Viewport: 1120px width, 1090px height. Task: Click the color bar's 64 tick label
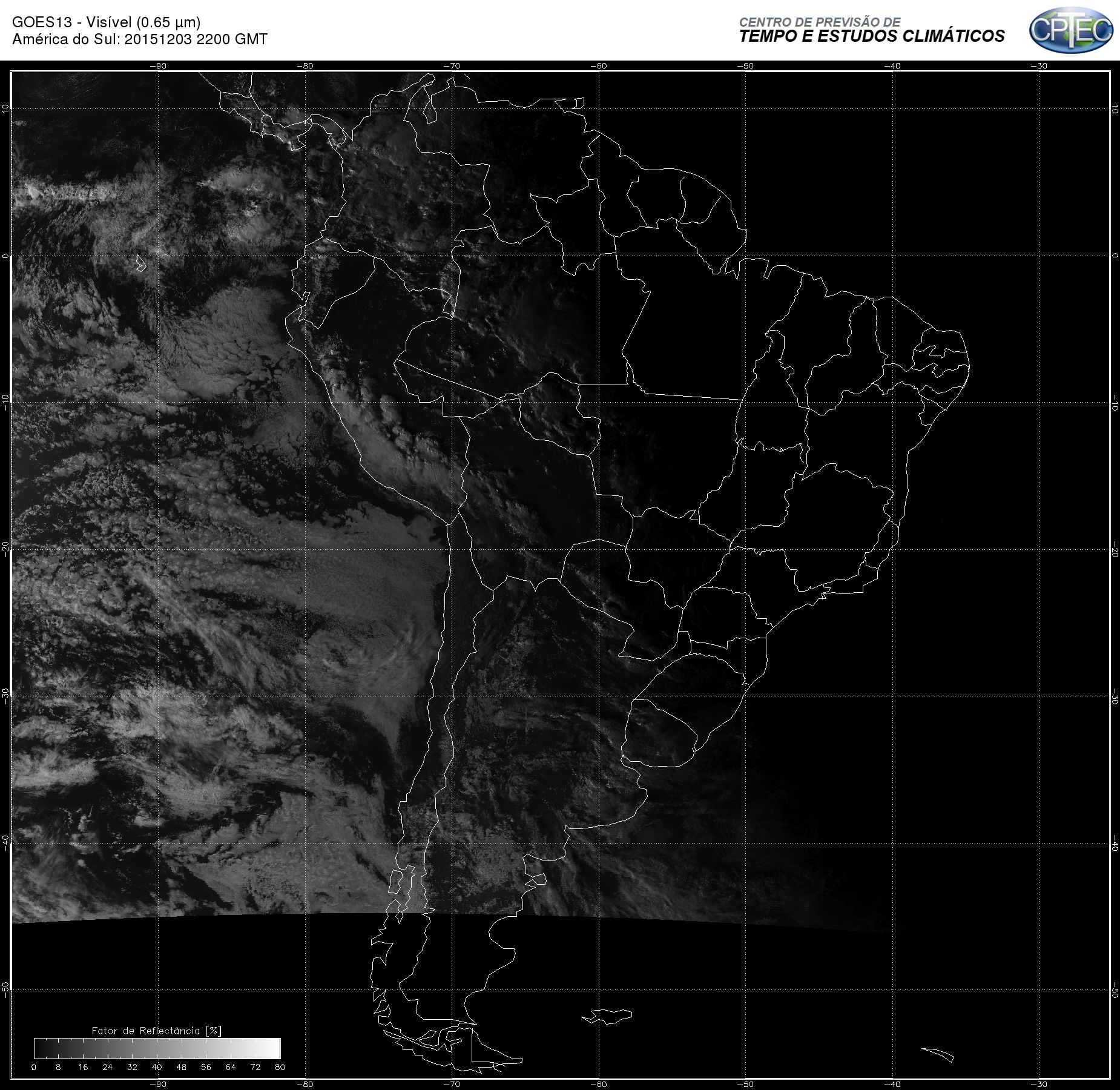pos(231,1067)
